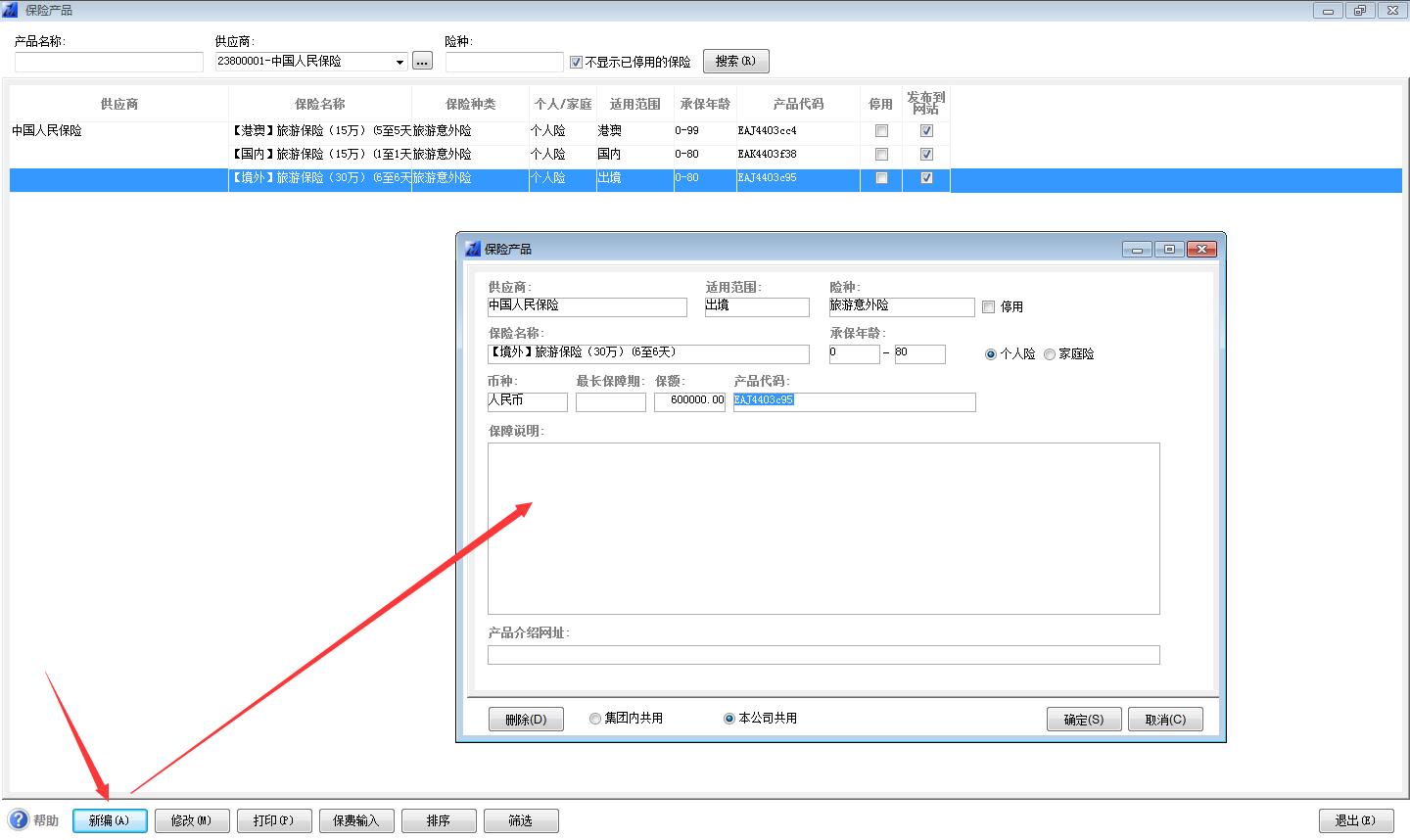The image size is (1410, 840).
Task: Click the ellipsis browse button beside supplier
Action: (x=422, y=62)
